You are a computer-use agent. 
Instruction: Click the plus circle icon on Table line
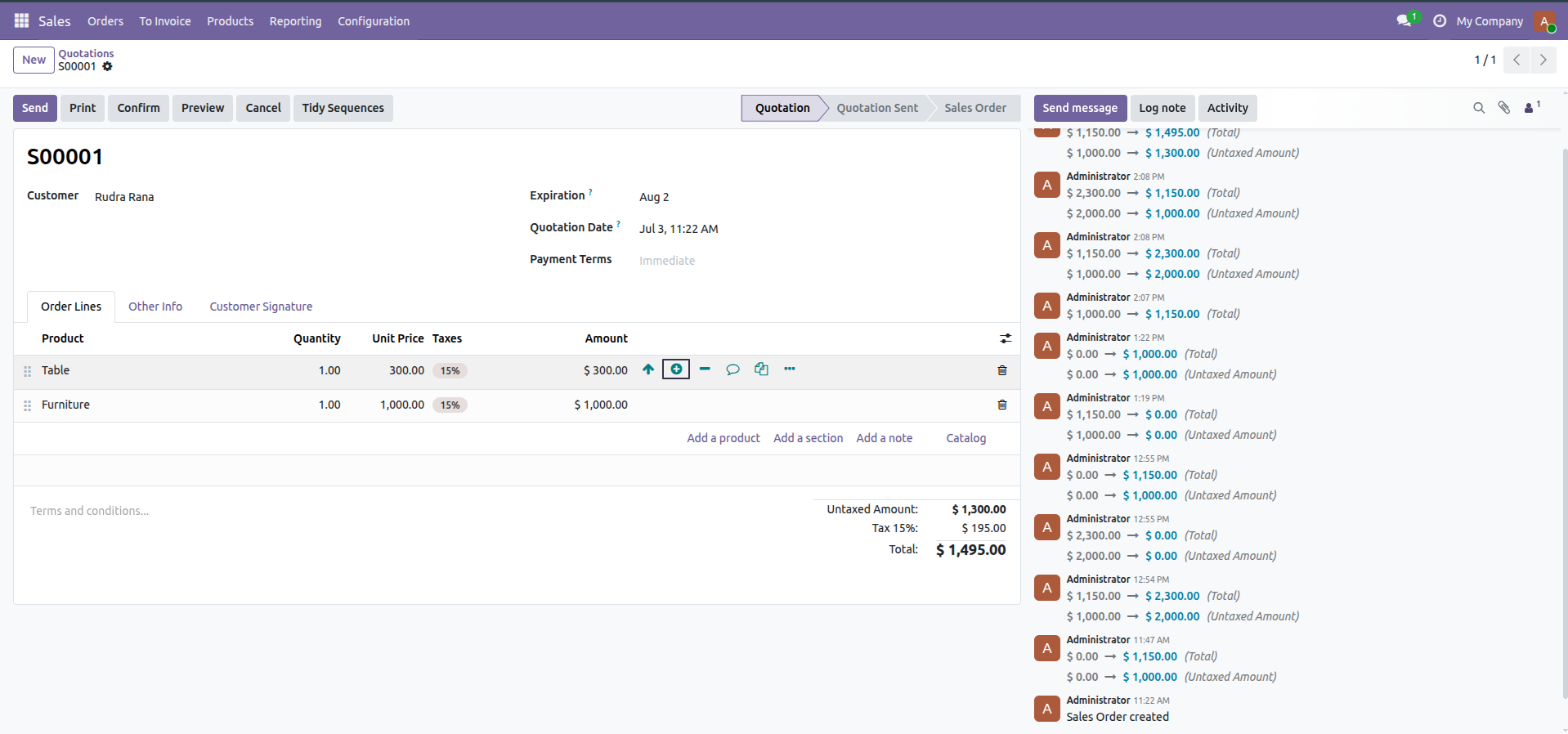[676, 369]
